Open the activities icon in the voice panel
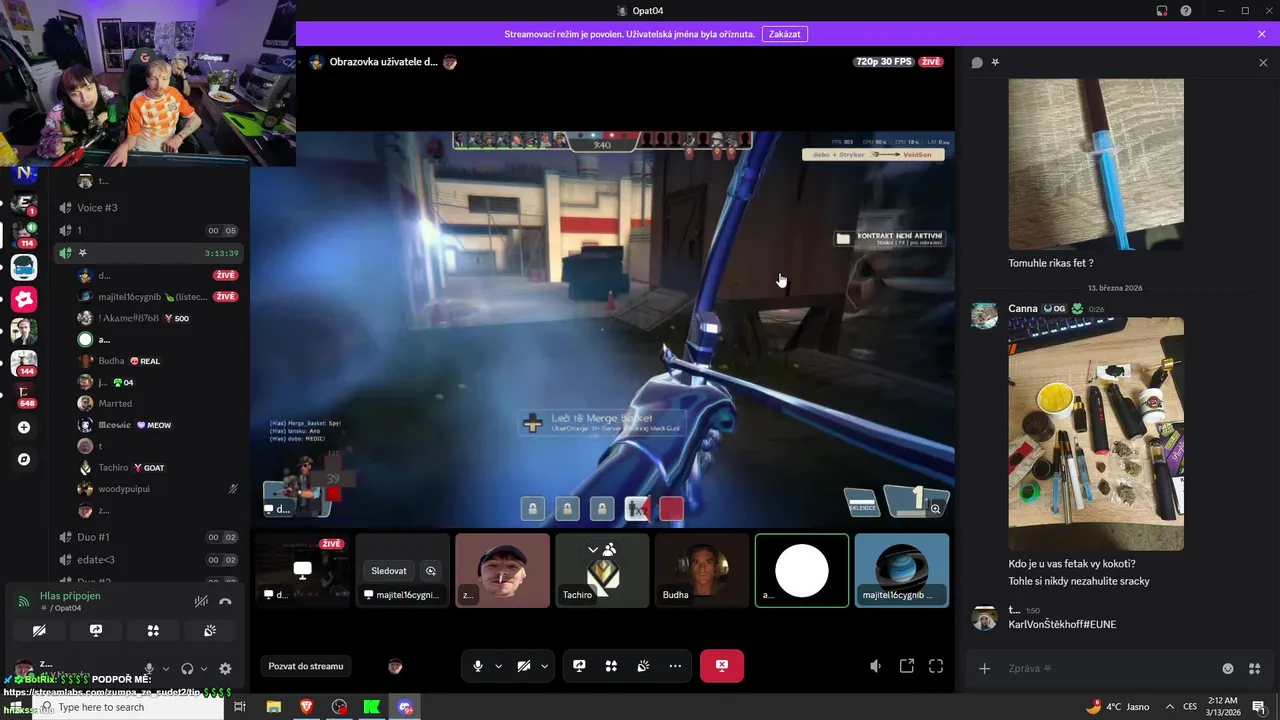The image size is (1280, 720). click(153, 631)
